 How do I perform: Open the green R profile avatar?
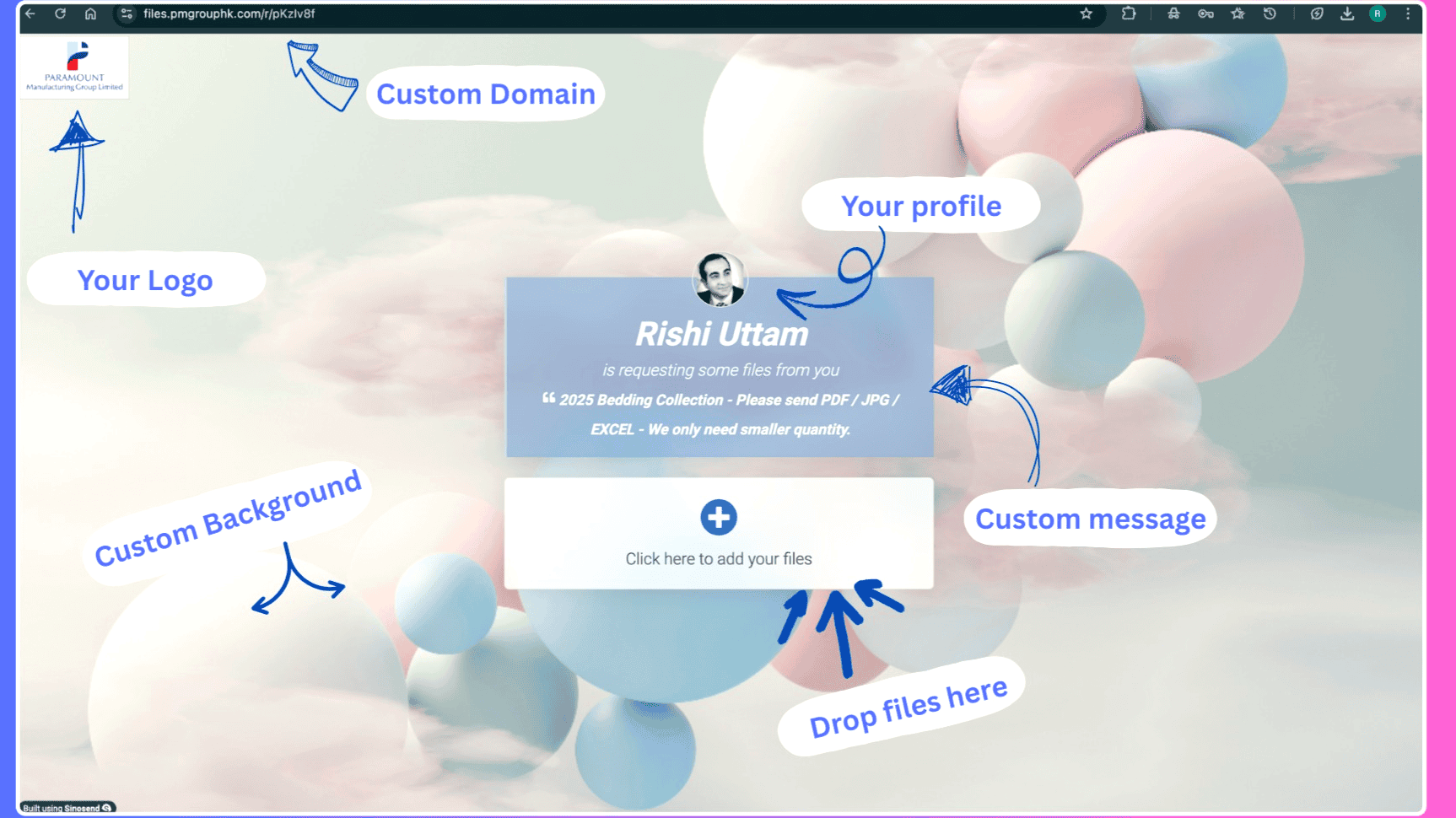(x=1378, y=13)
